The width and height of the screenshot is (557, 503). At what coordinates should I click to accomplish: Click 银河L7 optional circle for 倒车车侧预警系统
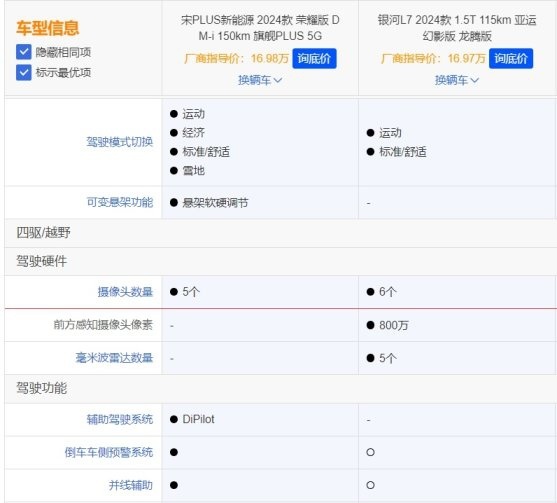[x=370, y=452]
